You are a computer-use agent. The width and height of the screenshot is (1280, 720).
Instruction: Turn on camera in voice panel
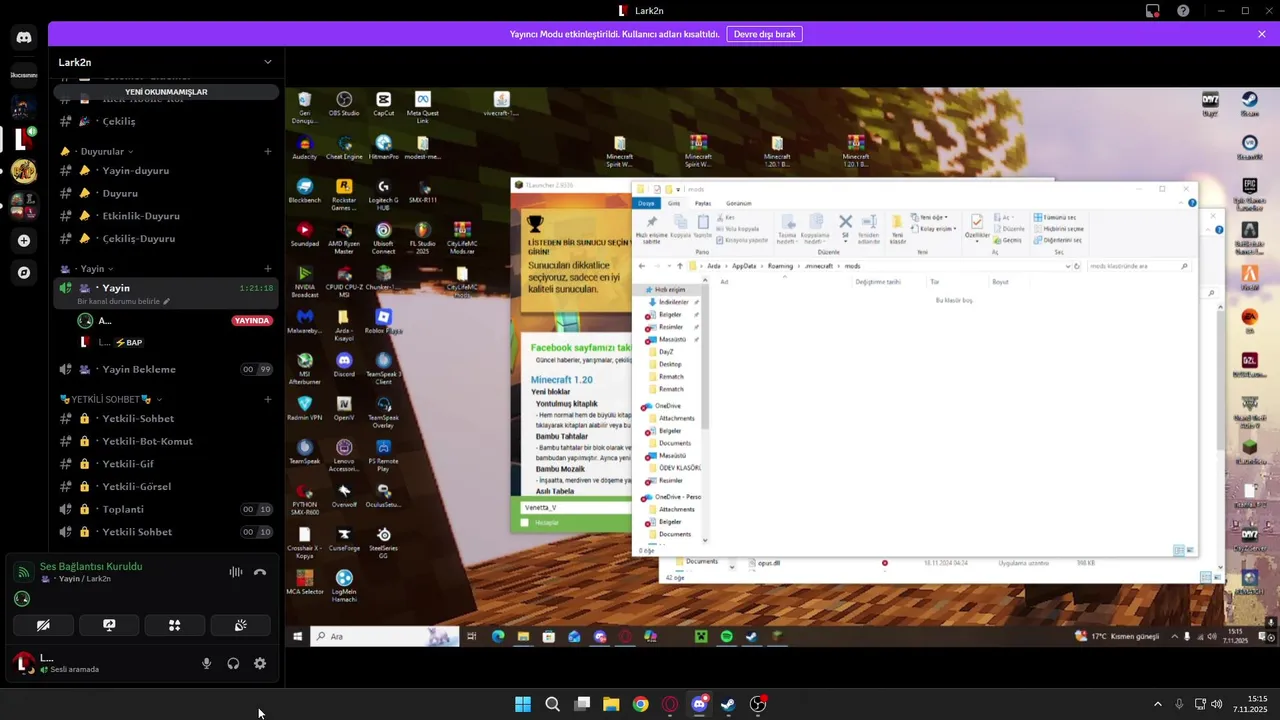tap(43, 625)
